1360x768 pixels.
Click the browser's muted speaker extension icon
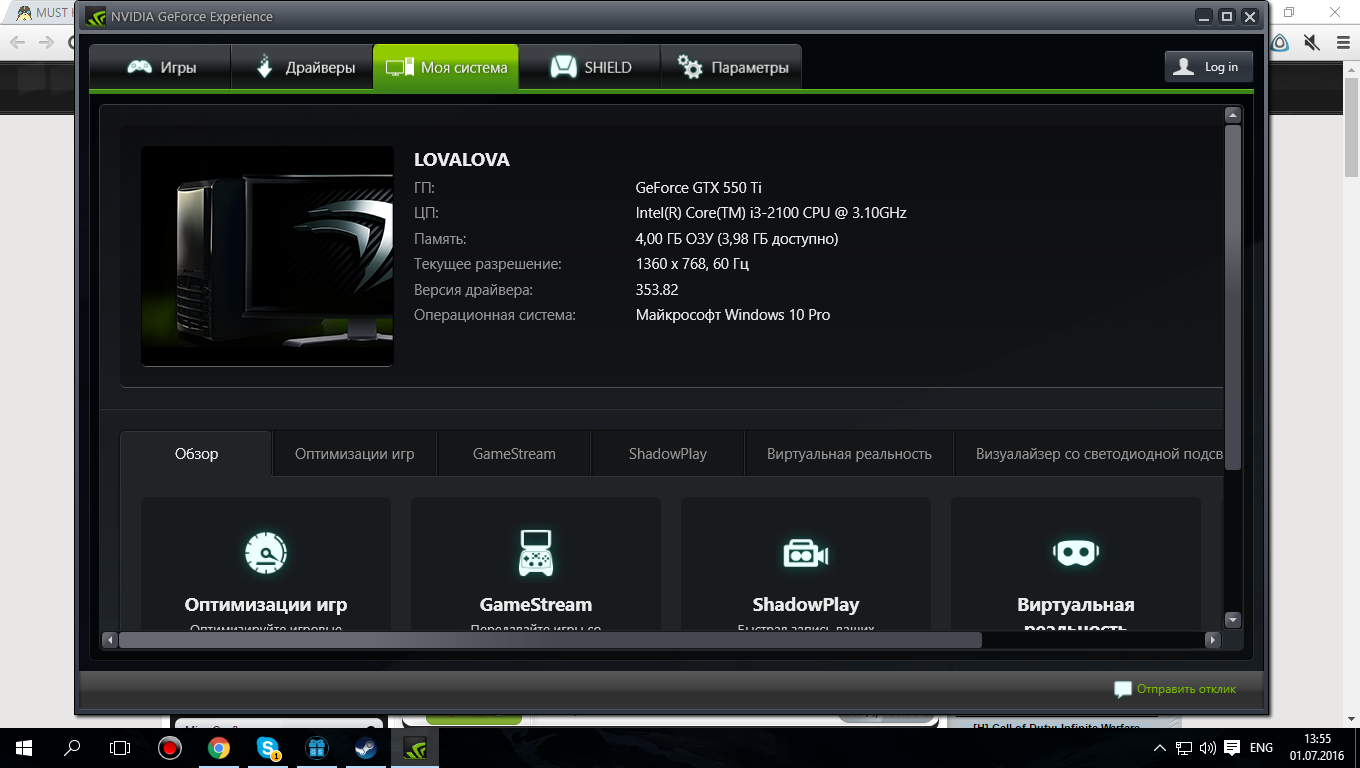(1311, 42)
